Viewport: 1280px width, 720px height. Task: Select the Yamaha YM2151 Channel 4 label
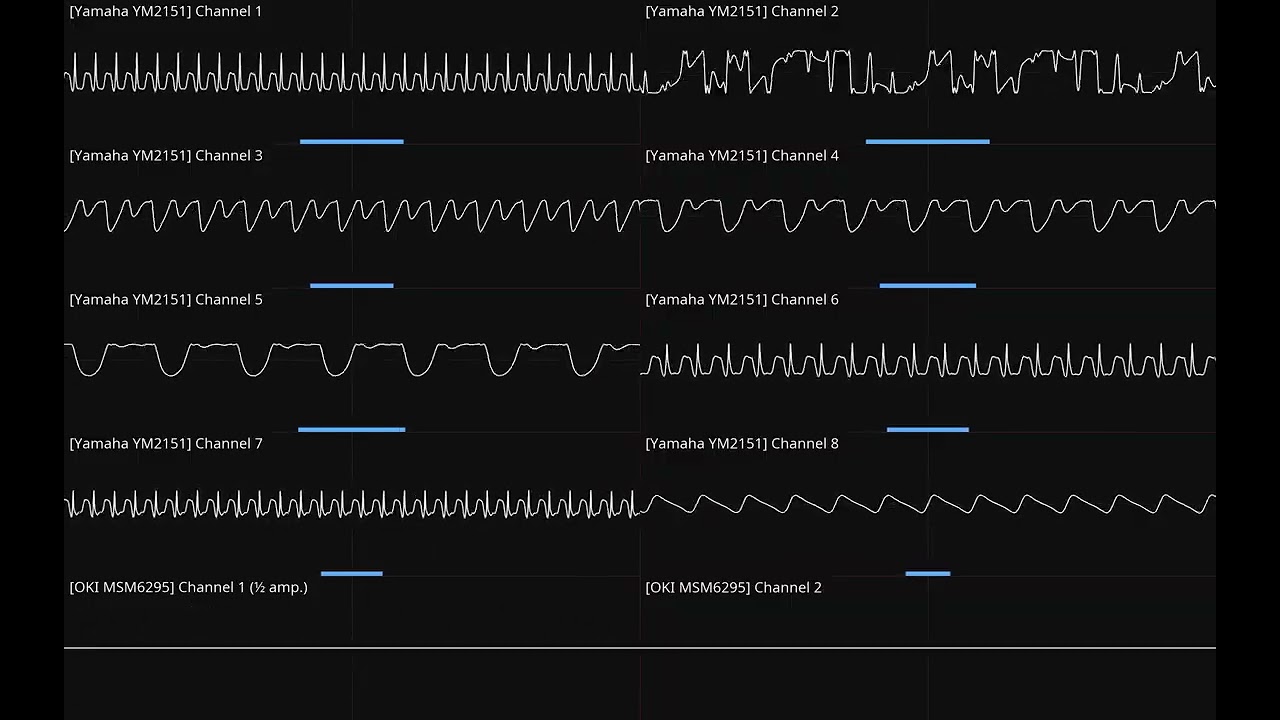742,156
